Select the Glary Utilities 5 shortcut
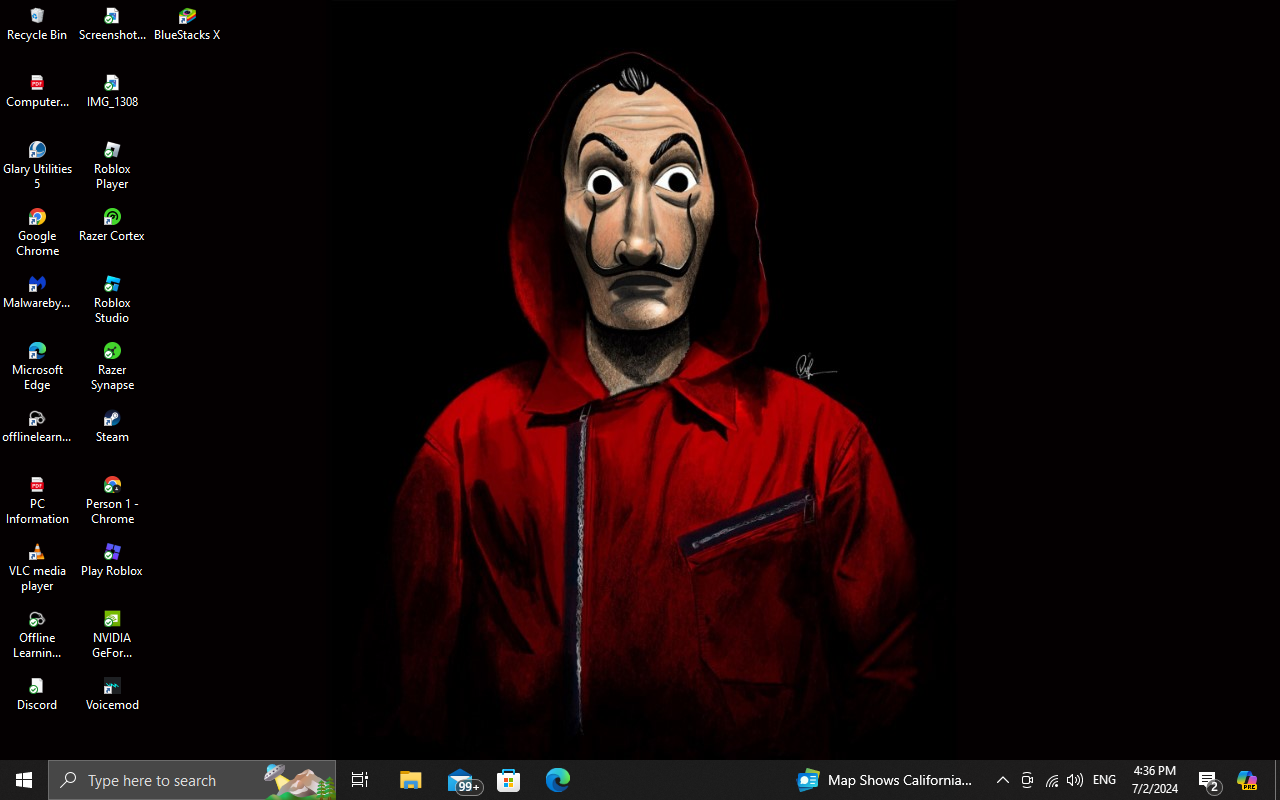1280x800 pixels. click(x=37, y=166)
